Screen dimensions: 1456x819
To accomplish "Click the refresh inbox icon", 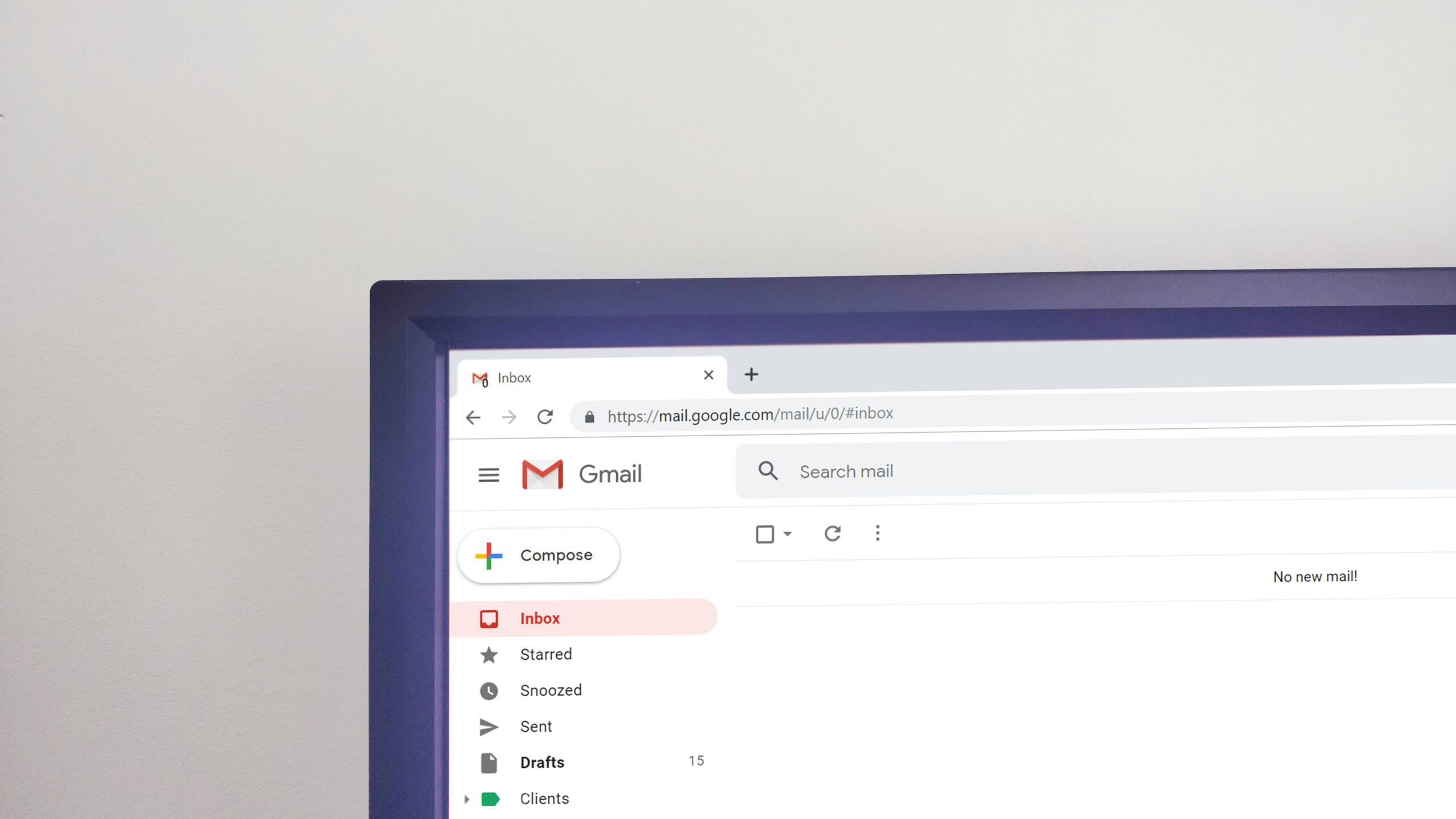I will [832, 533].
